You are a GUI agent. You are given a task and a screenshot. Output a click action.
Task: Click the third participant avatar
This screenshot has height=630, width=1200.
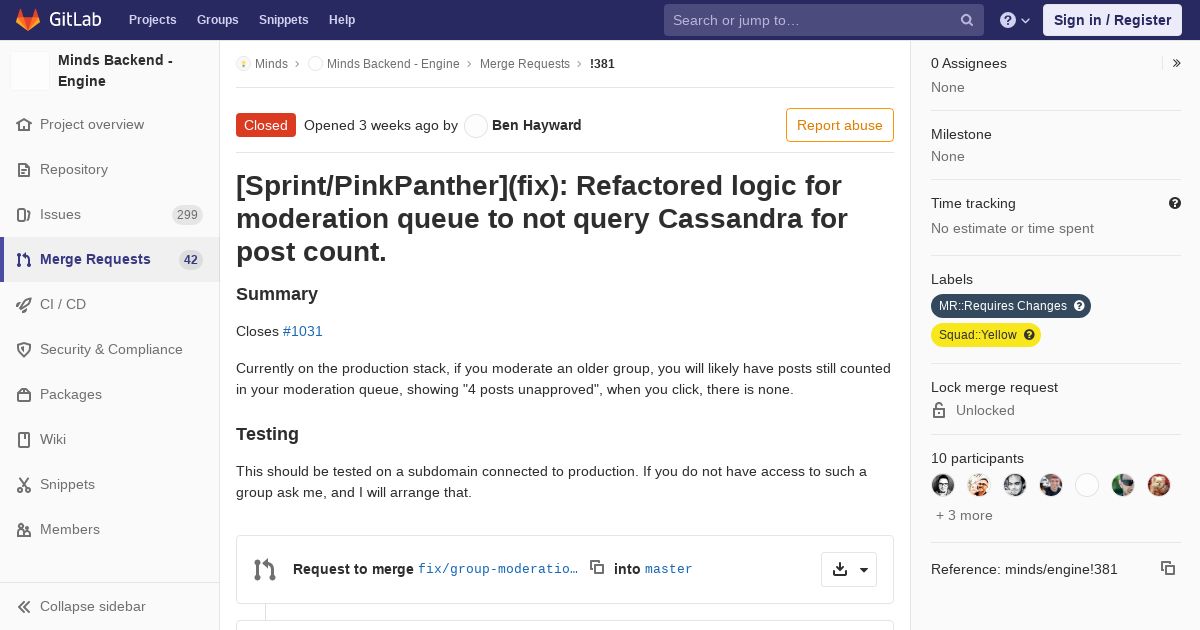pos(1015,485)
